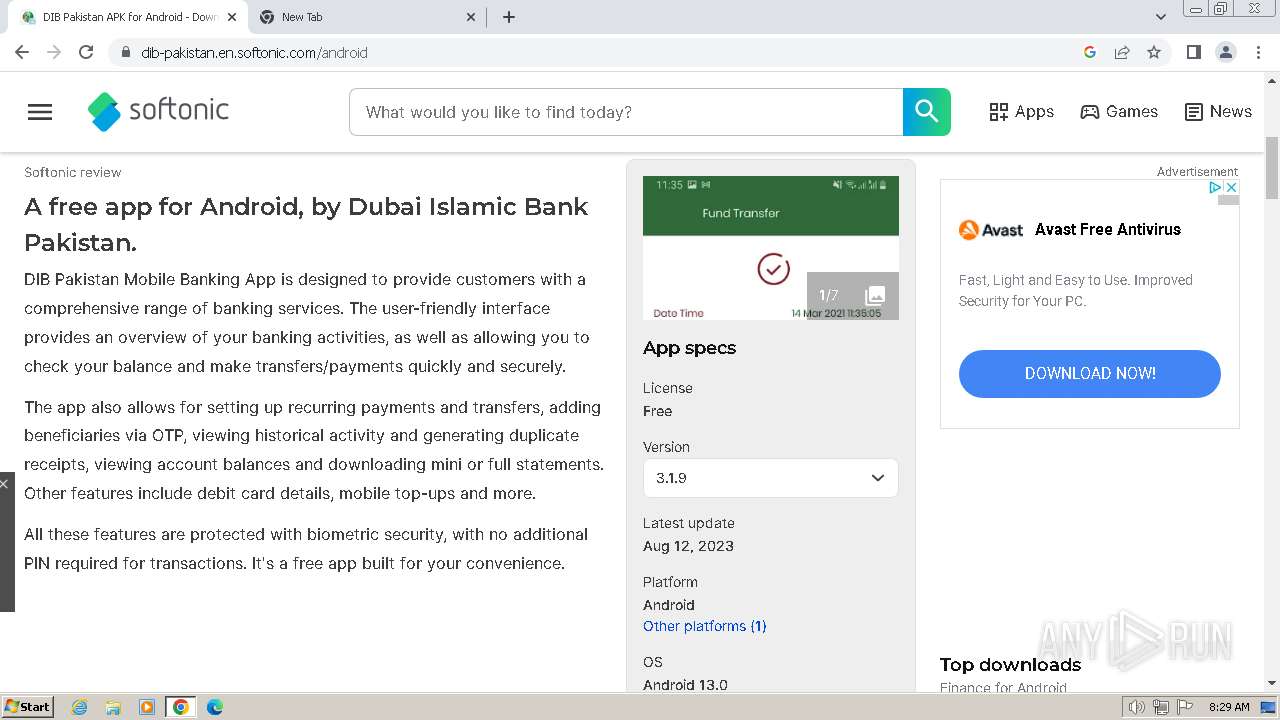Toggle the browser side panel
The height and width of the screenshot is (720, 1280).
click(1193, 52)
